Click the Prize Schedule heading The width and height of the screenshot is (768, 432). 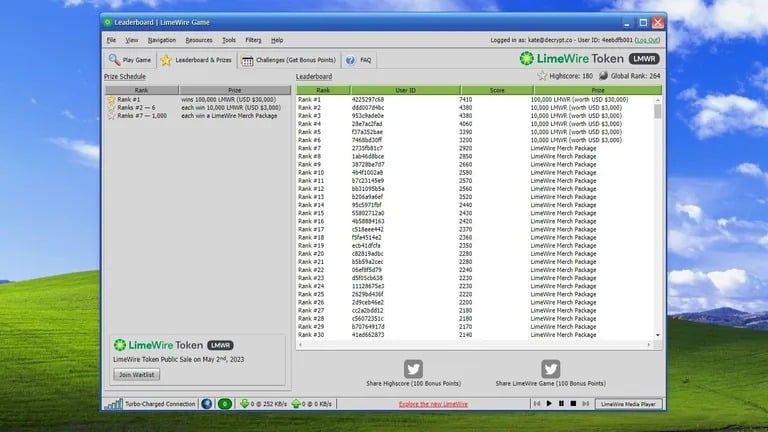tap(125, 76)
